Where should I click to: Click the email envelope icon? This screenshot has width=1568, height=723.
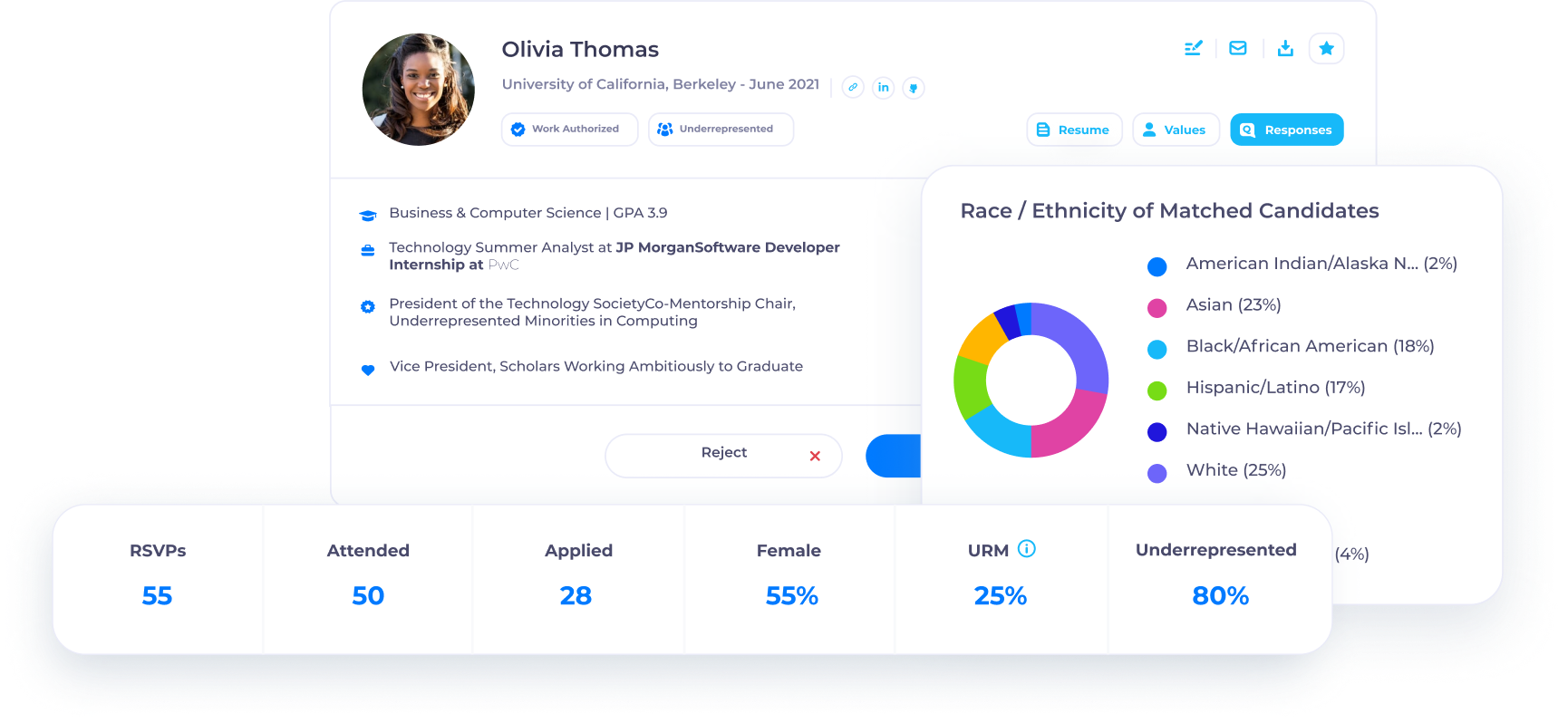pyautogui.click(x=1237, y=48)
